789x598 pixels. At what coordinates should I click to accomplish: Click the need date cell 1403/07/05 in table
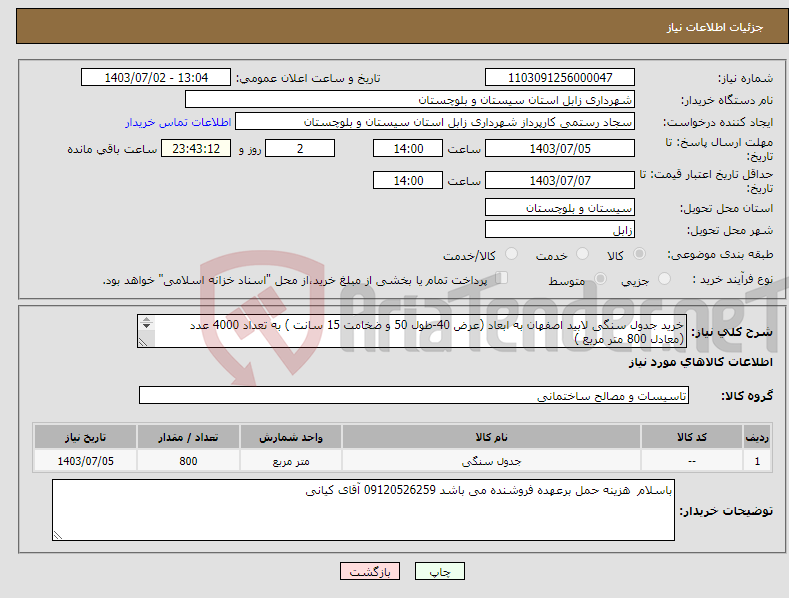click(x=86, y=461)
